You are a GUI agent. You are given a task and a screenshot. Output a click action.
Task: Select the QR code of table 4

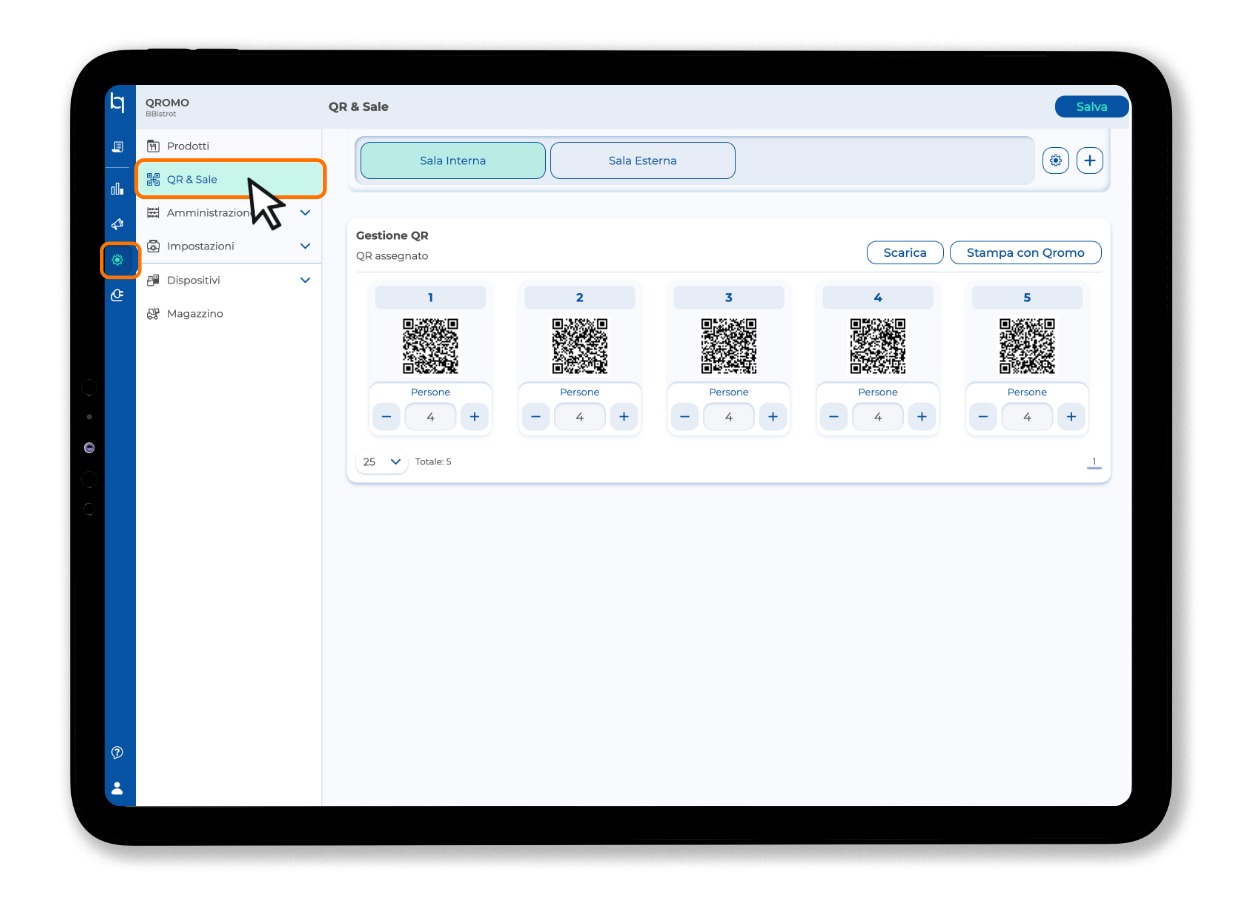point(878,346)
